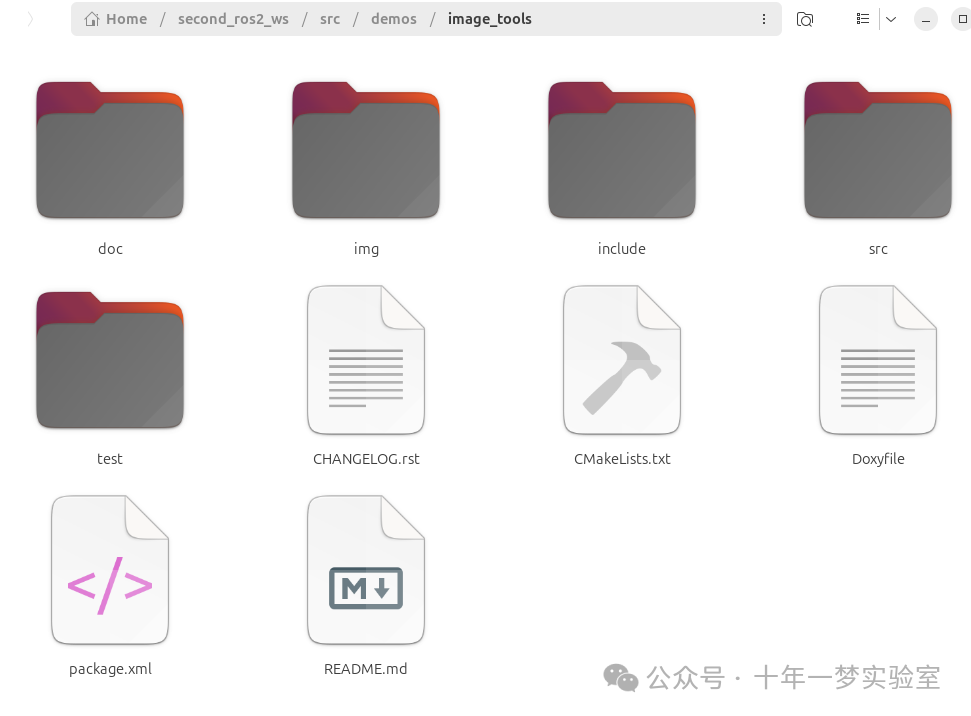Select the README.md markdown icon

click(366, 570)
